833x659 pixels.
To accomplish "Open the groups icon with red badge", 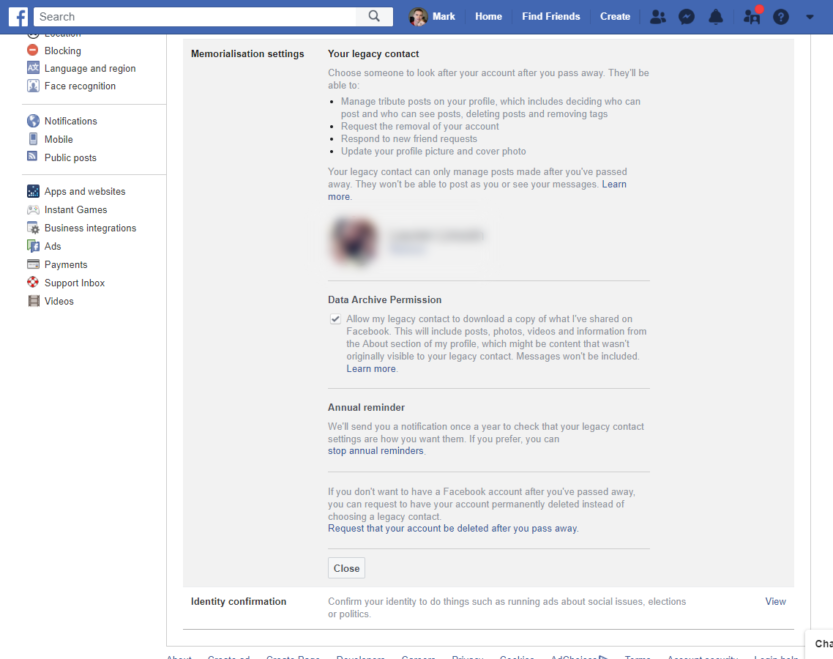I will [x=752, y=16].
